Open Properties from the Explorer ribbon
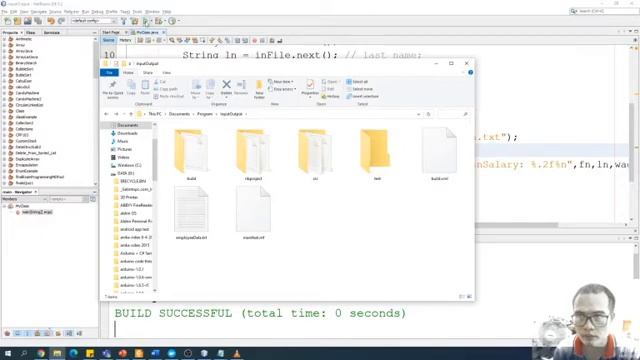 tap(310, 88)
